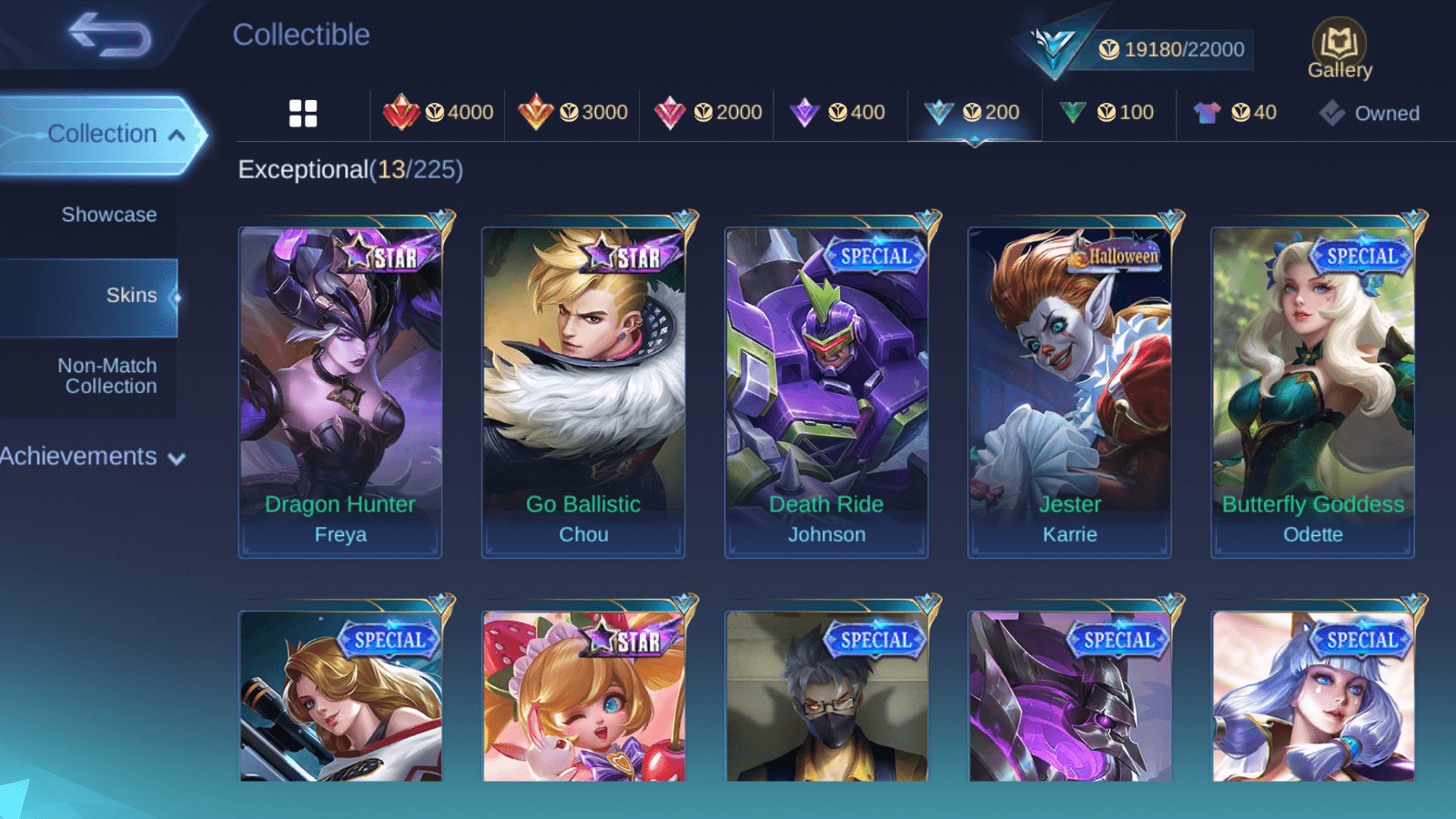Open the Gallery book icon
Image resolution: width=1456 pixels, height=819 pixels.
[1340, 49]
